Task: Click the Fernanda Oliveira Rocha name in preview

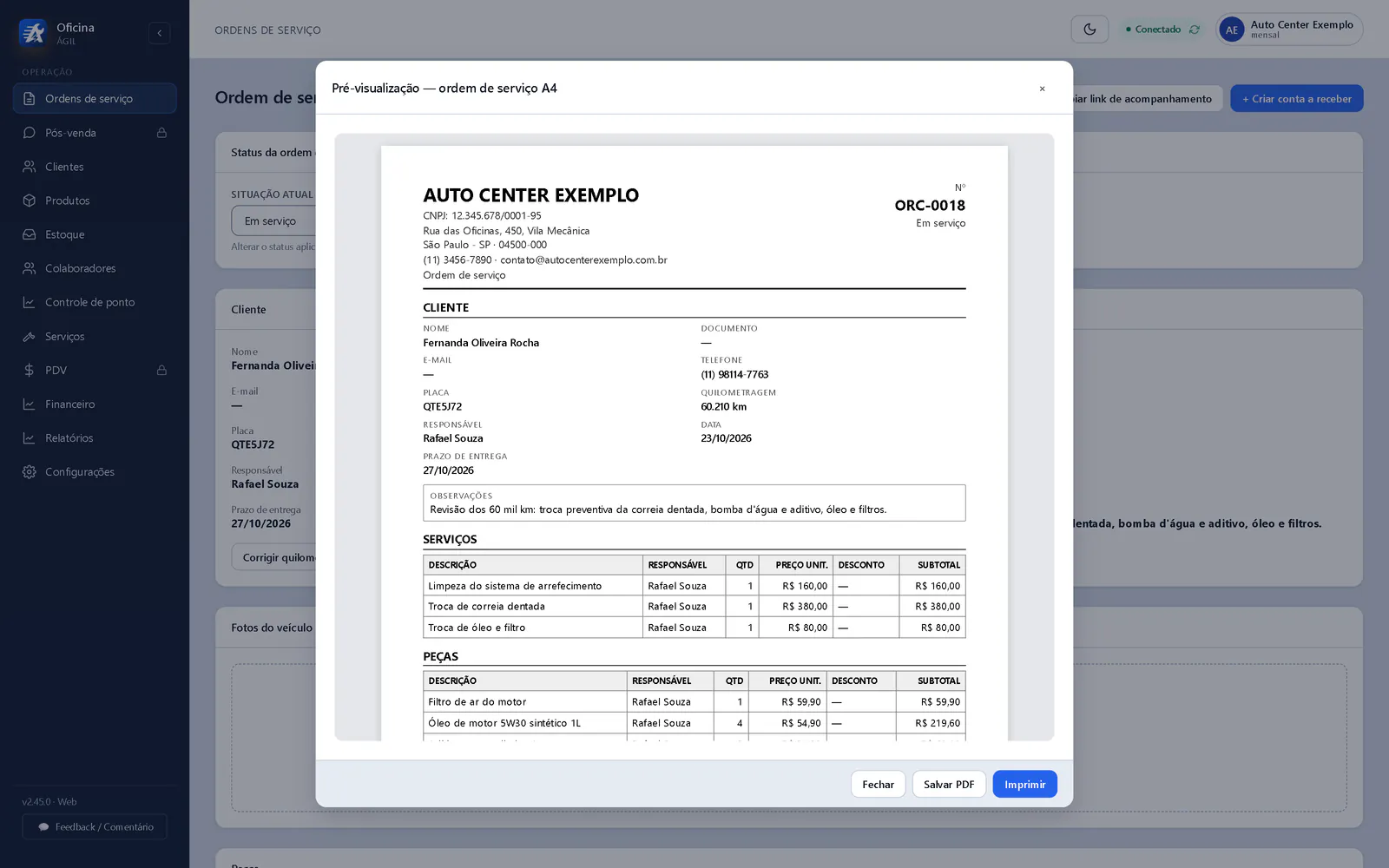Action: [481, 343]
